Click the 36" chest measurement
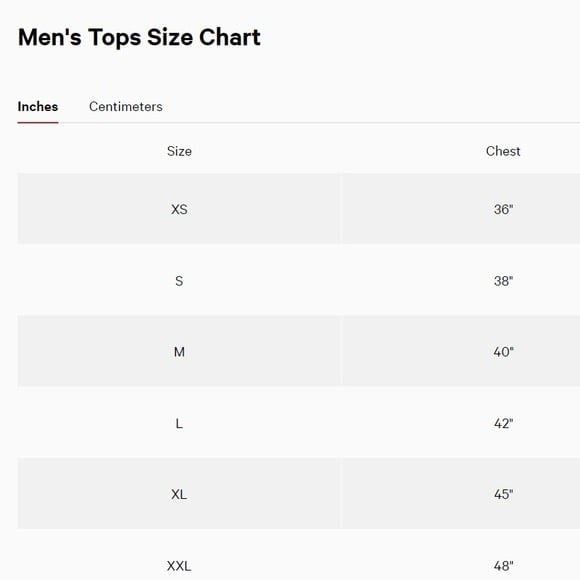Image resolution: width=580 pixels, height=580 pixels. [x=503, y=209]
